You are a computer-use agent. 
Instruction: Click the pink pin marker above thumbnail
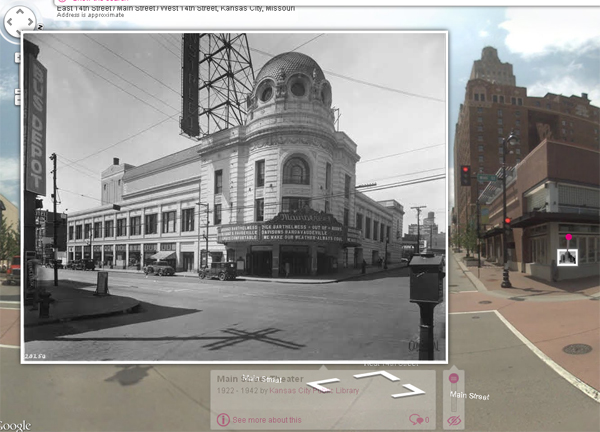pyautogui.click(x=569, y=237)
